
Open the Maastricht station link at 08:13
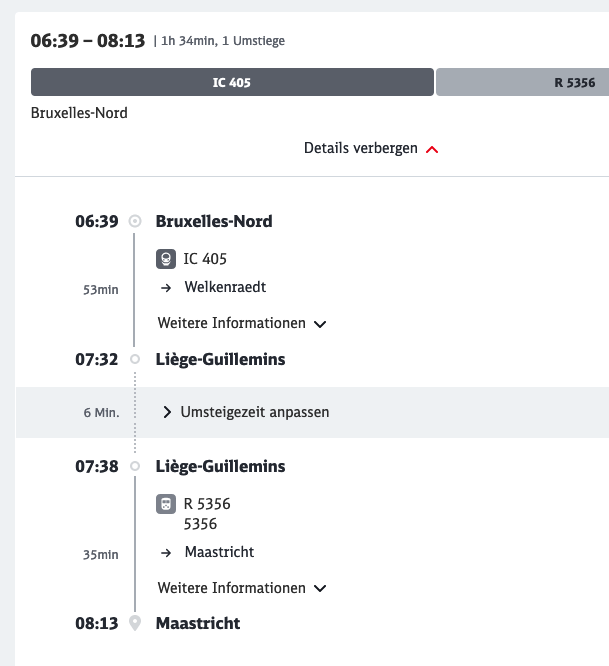point(198,623)
